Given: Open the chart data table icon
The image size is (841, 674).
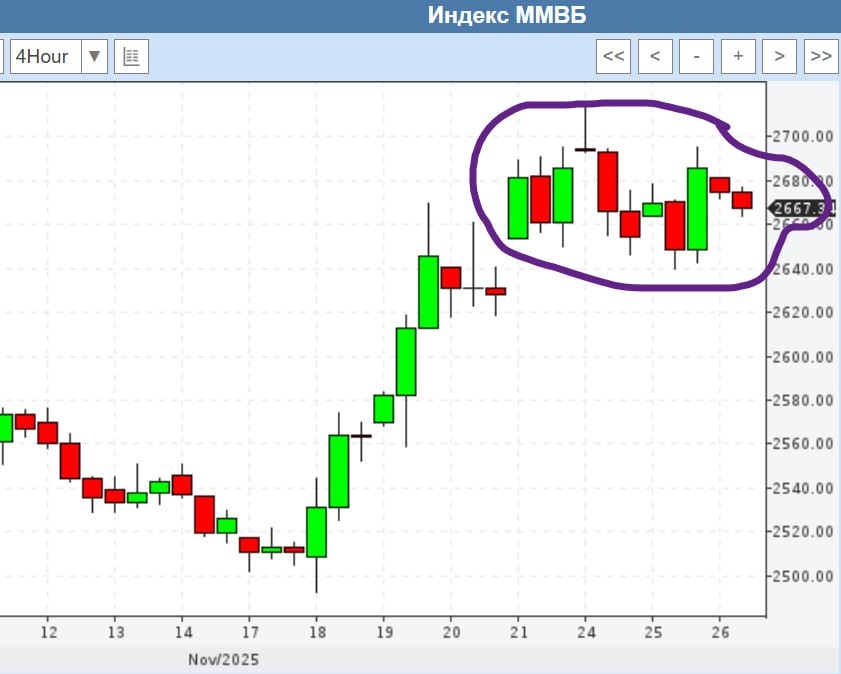Looking at the screenshot, I should tap(131, 56).
